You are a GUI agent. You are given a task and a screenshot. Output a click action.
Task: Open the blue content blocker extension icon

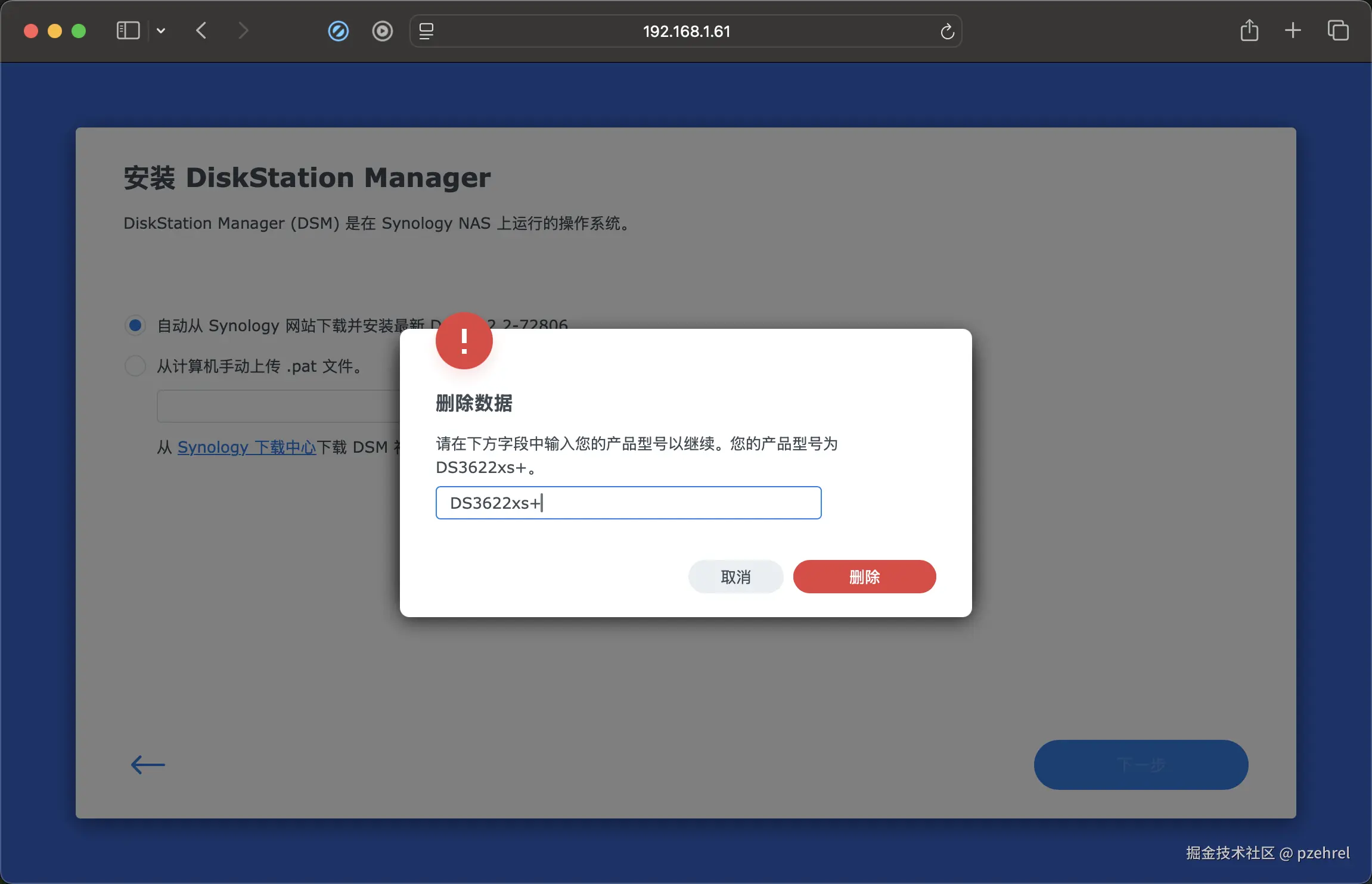pos(338,31)
